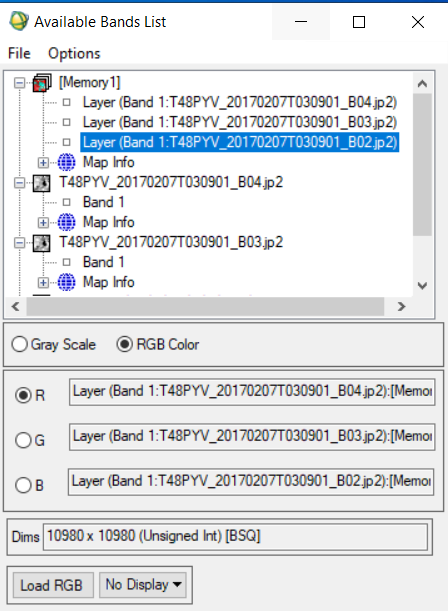Click the horizontal scrollbar right arrow
Screen dimensions: 448x611
pos(401,307)
